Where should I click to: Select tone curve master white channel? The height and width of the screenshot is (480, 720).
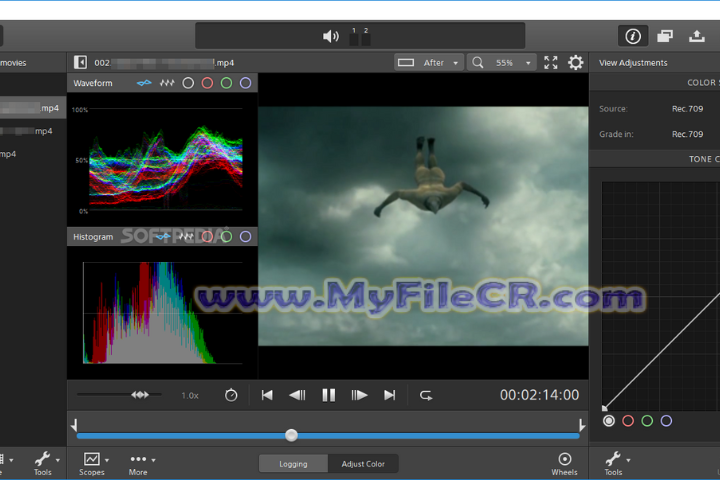[x=609, y=421]
